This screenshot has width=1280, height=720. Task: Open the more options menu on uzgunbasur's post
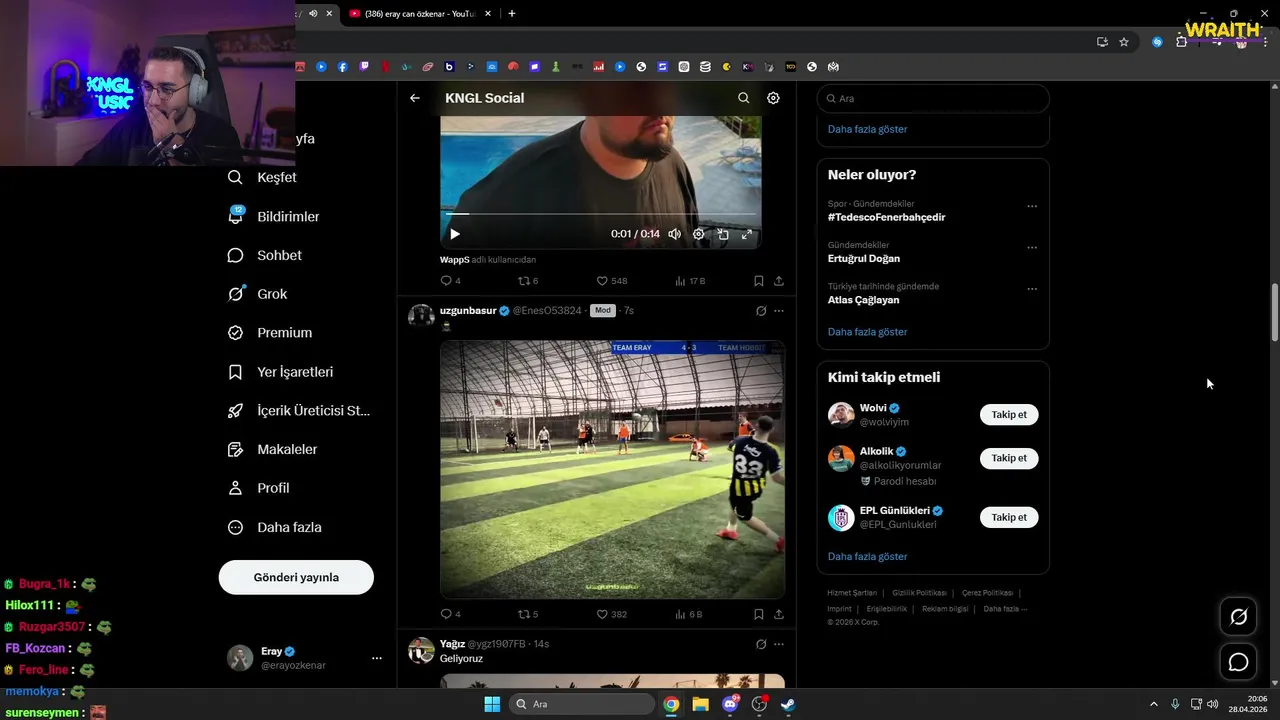[779, 311]
